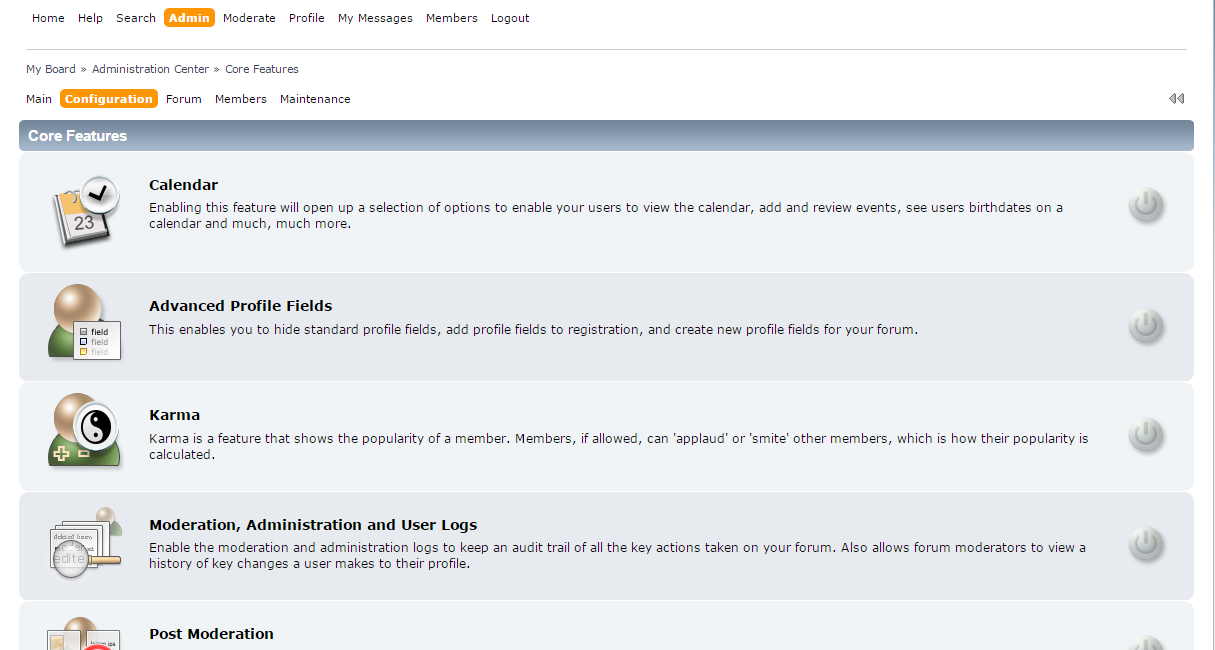The width and height of the screenshot is (1215, 650).
Task: Open My Messages
Action: click(x=375, y=17)
